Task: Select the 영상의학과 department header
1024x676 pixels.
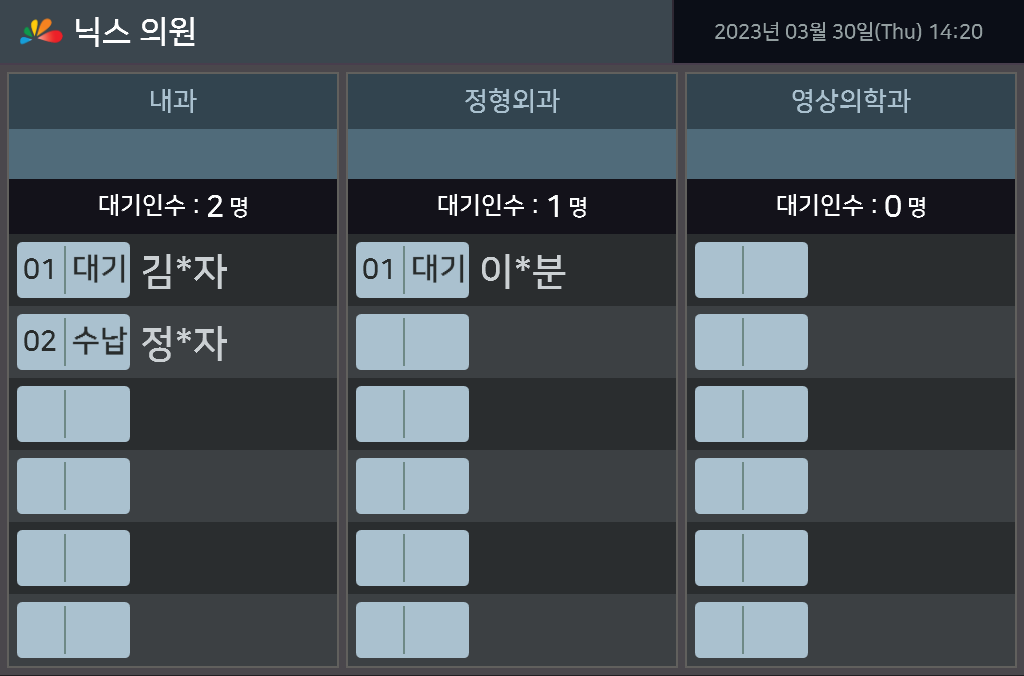Action: 851,101
